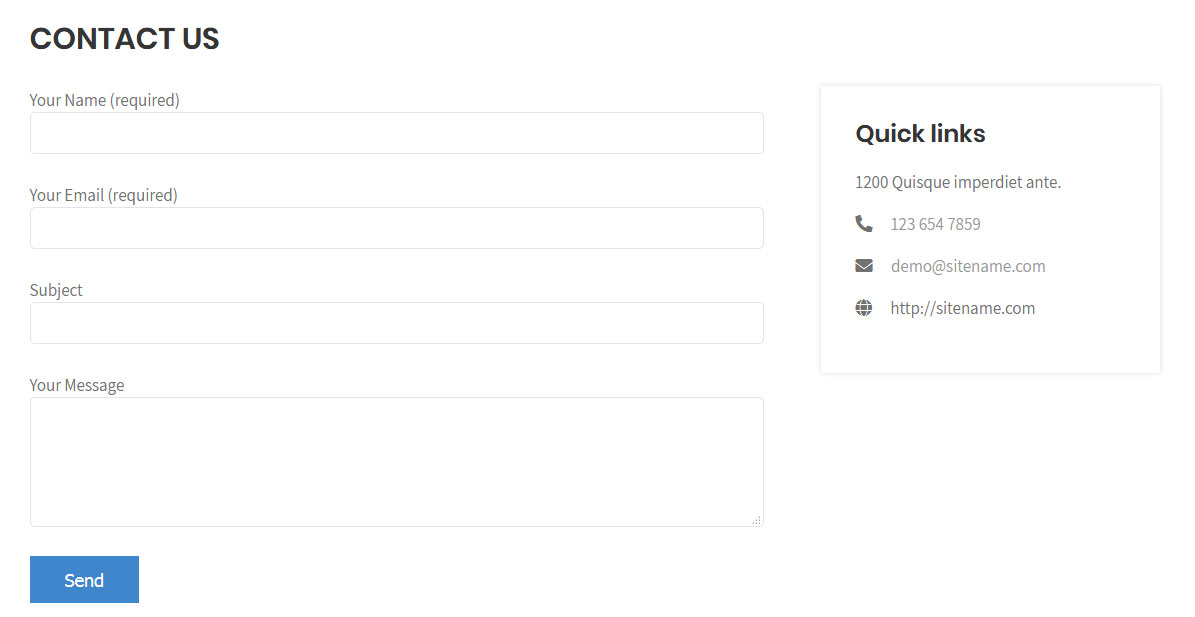1195x617 pixels.
Task: Click the 1200 Quisque imperdiet ante address
Action: coord(958,182)
